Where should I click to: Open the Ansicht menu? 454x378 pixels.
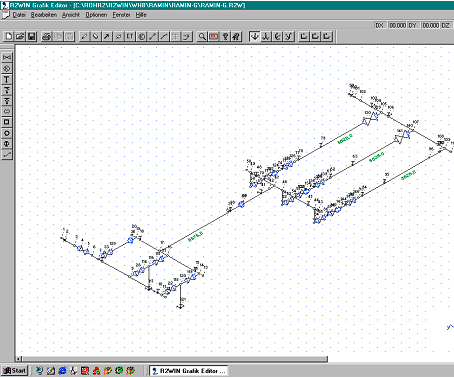[x=71, y=15]
